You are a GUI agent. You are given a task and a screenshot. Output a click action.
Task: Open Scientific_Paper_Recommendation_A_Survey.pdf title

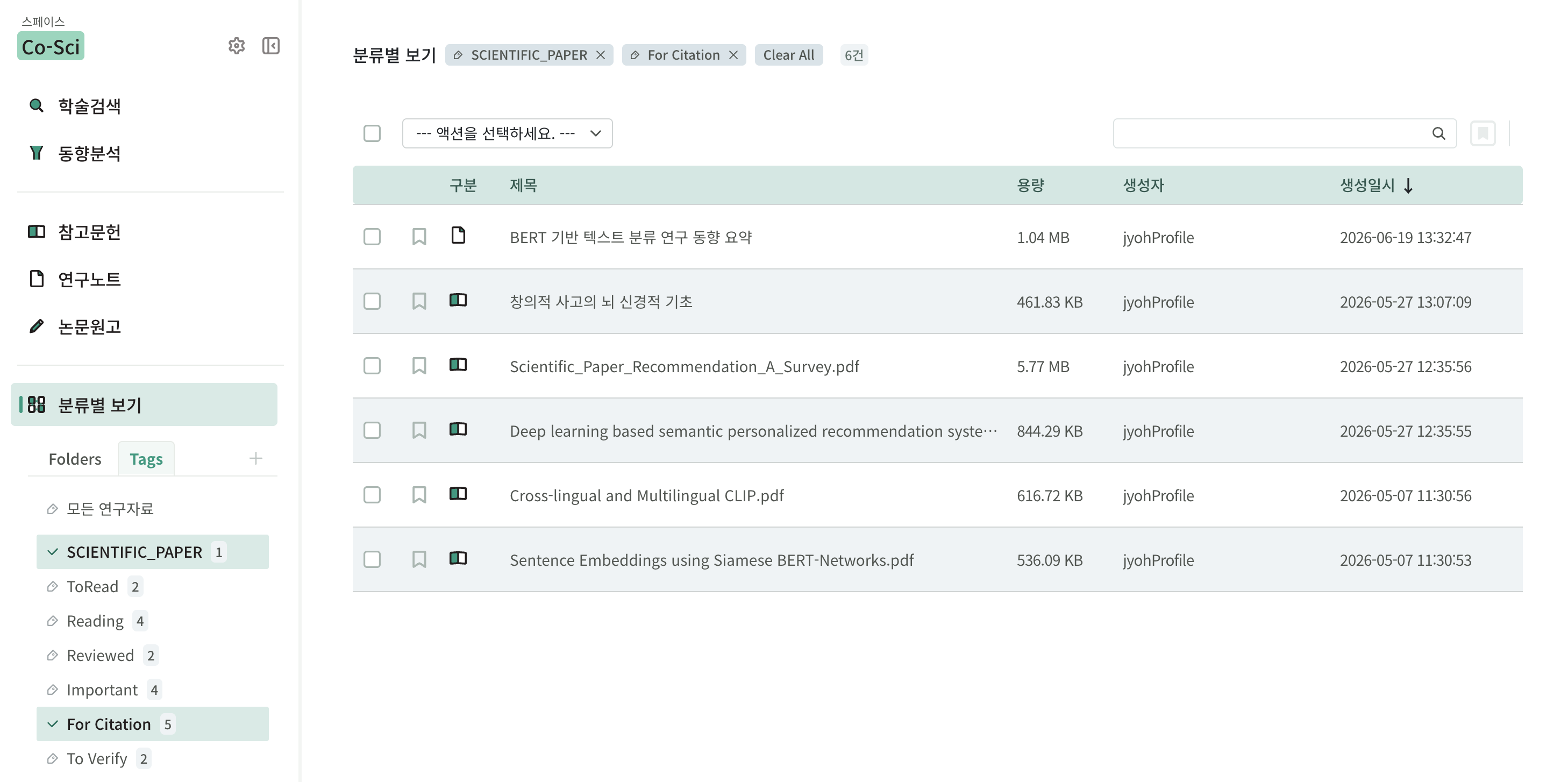point(684,366)
